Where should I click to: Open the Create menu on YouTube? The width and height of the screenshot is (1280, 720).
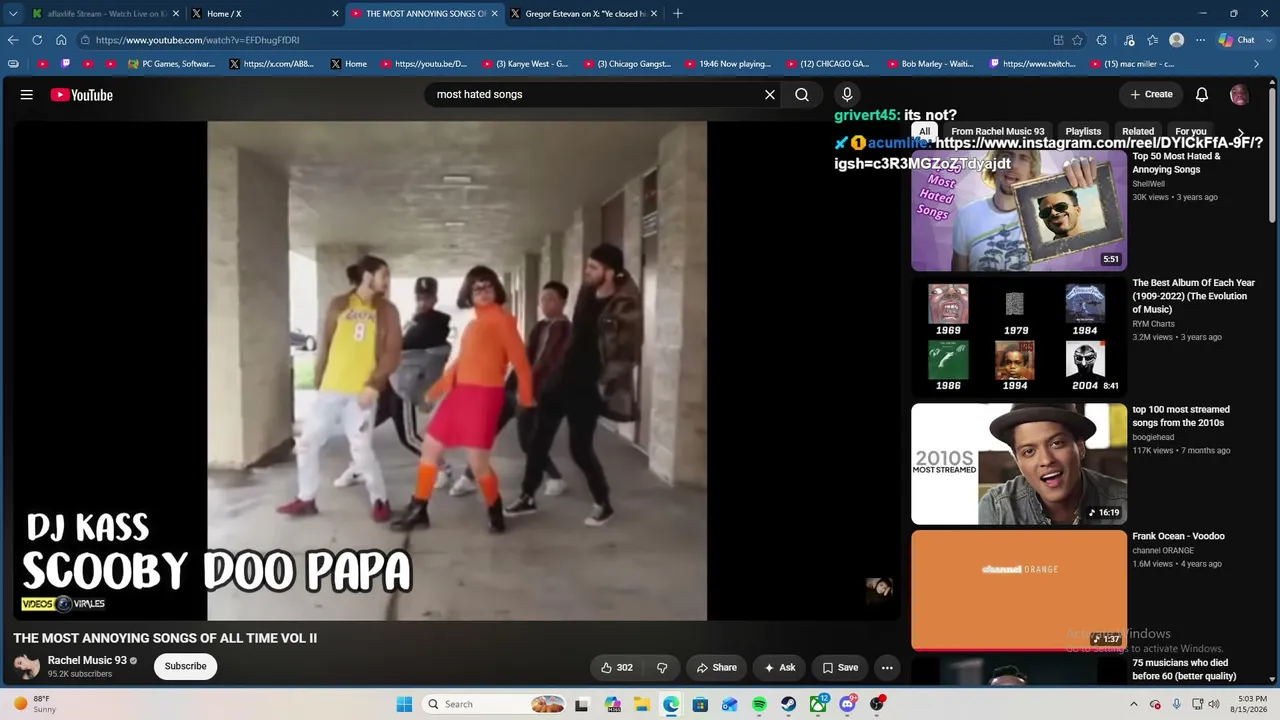click(x=1151, y=95)
